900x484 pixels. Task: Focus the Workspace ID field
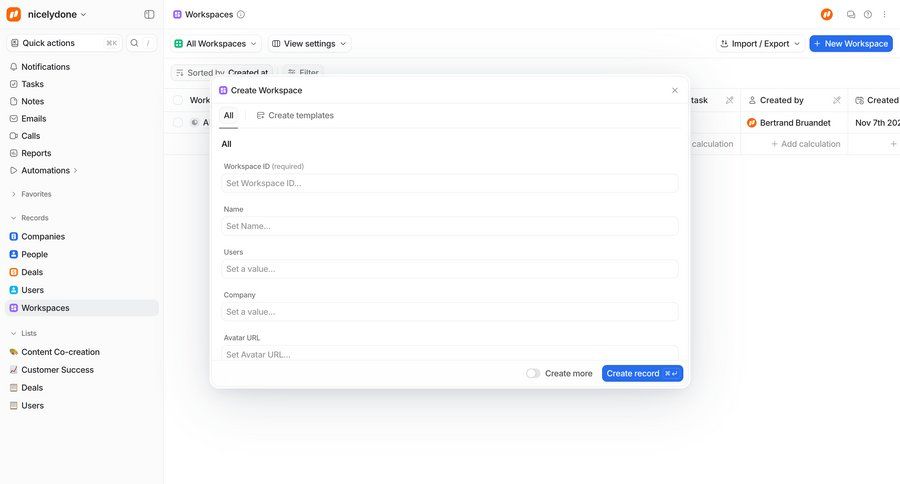pyautogui.click(x=449, y=183)
